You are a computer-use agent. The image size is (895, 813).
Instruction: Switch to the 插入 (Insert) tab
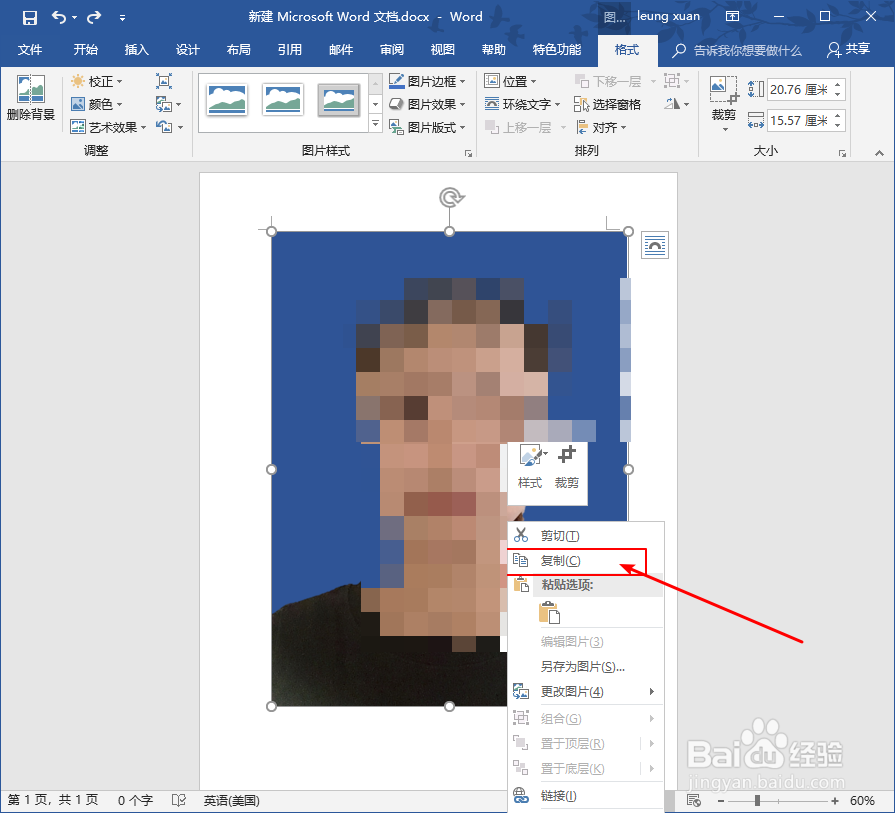(x=136, y=50)
